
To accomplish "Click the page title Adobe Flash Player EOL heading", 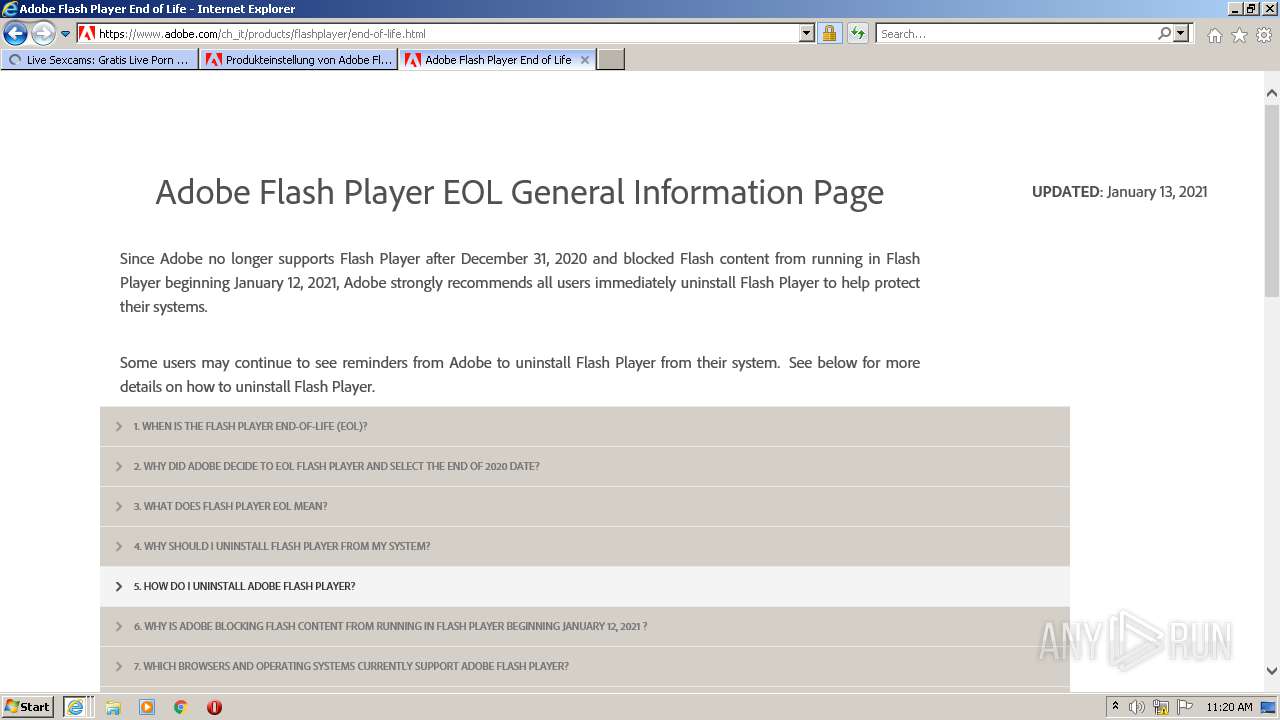I will pos(520,191).
